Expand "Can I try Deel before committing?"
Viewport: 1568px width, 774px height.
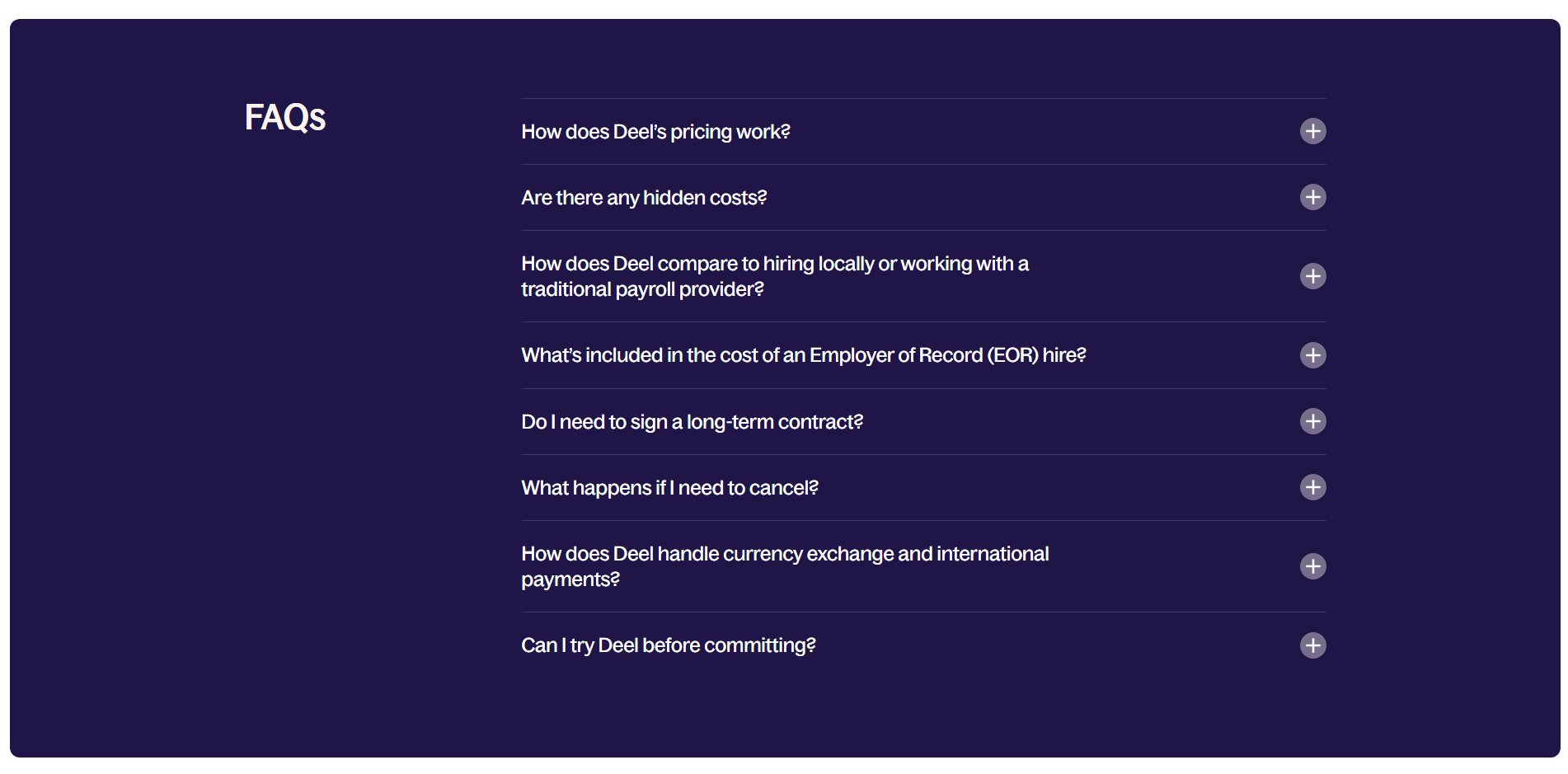[x=923, y=645]
